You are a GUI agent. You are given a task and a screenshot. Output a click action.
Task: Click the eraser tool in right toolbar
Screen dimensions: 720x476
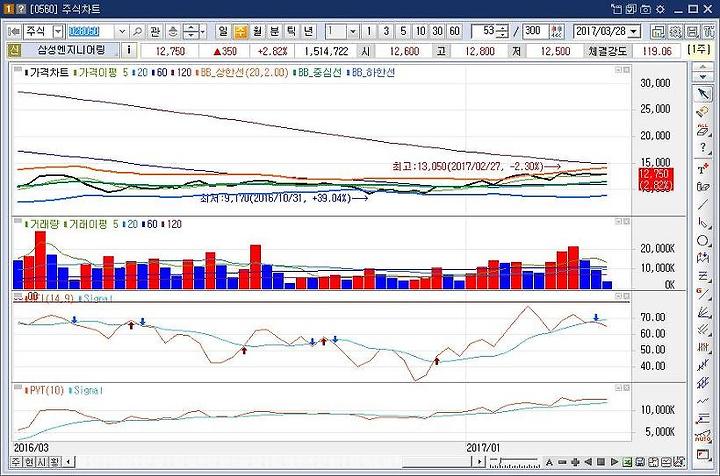pyautogui.click(x=703, y=112)
